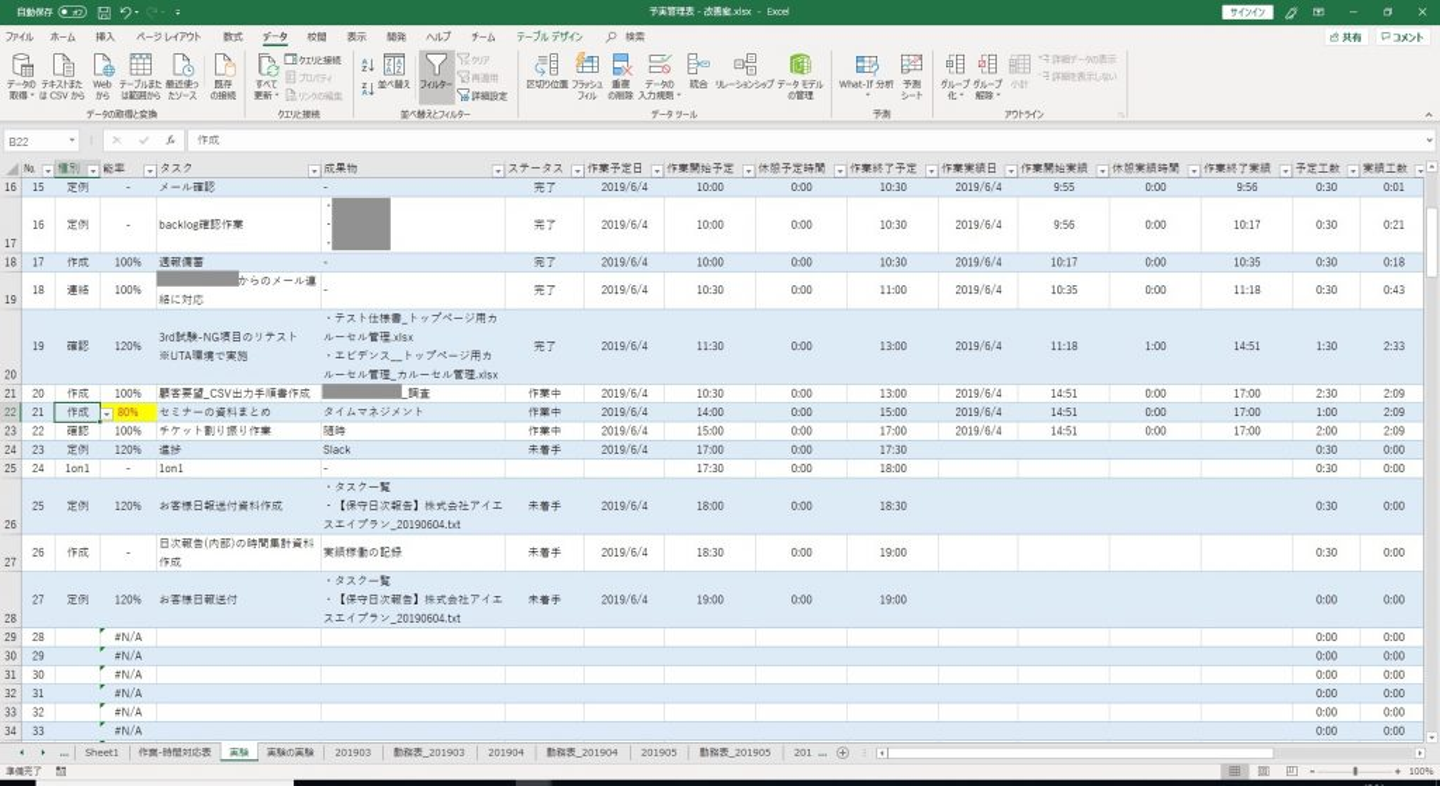Select the cell reading チケット割り振り作業

point(238,431)
